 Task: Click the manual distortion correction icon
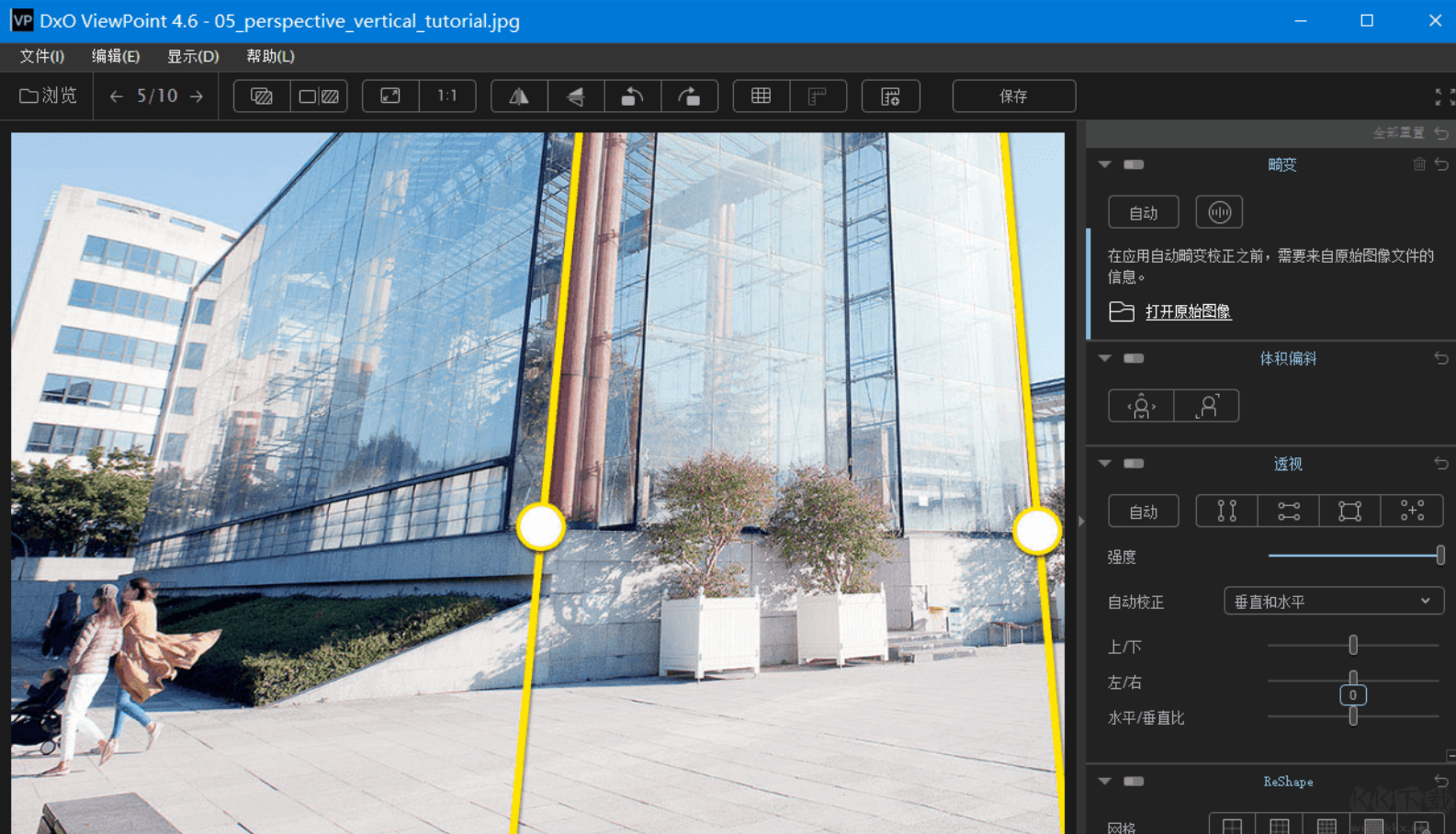tap(1219, 212)
